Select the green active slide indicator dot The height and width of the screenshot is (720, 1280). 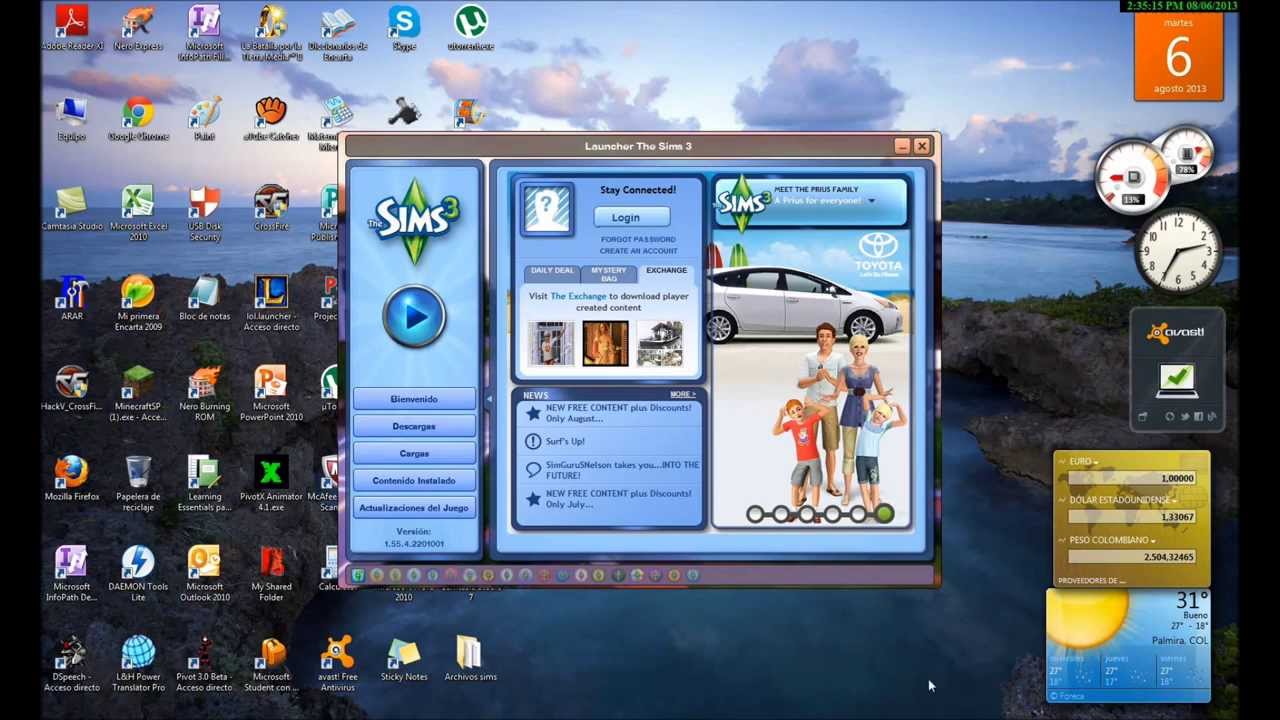click(883, 514)
